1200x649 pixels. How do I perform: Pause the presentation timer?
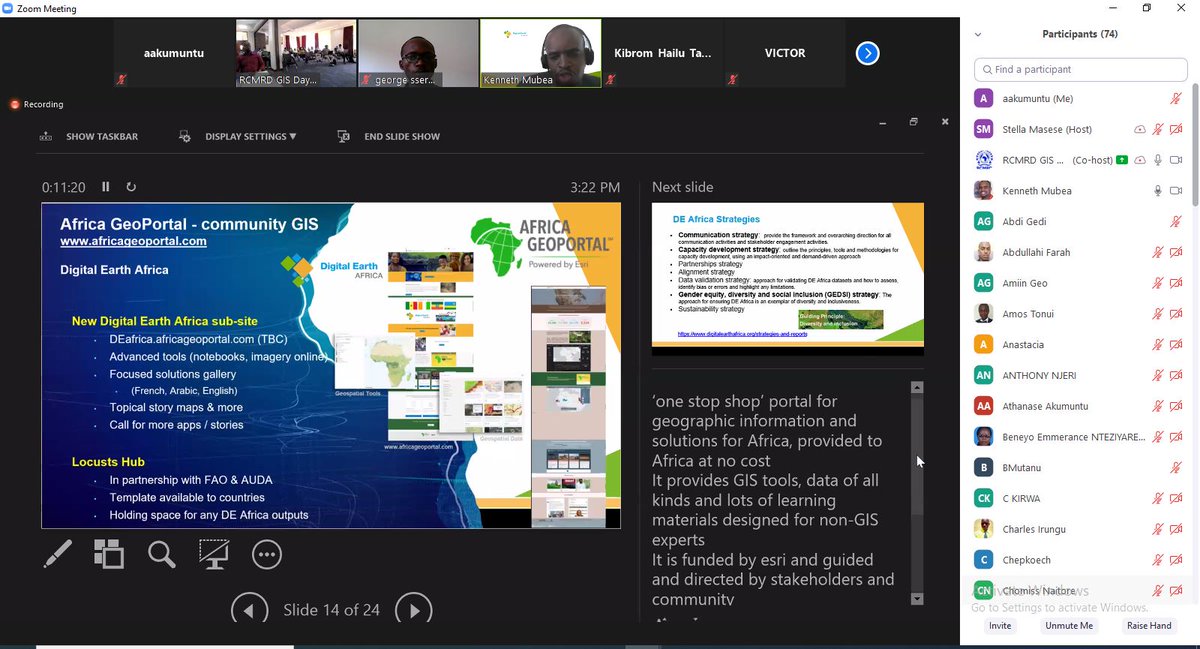[x=106, y=187]
